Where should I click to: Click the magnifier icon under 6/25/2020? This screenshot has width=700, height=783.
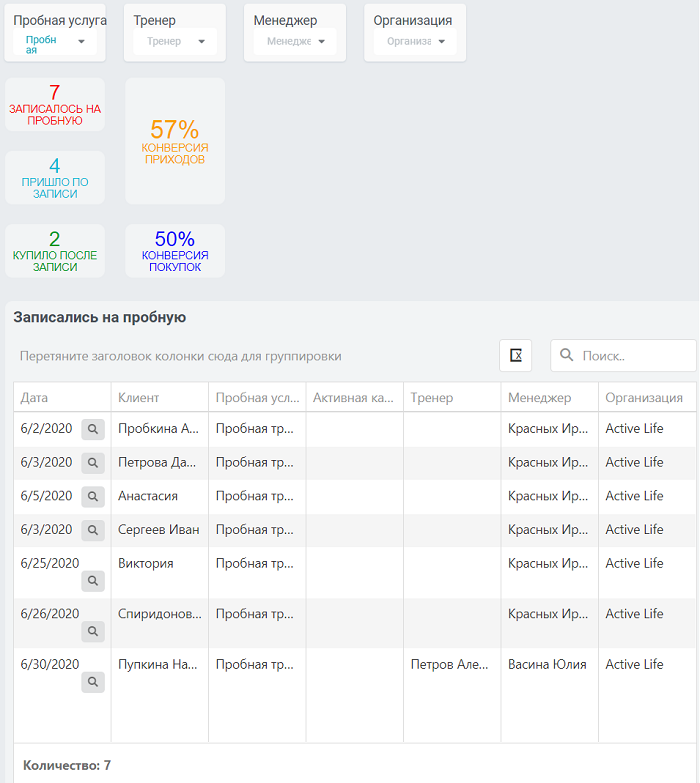click(93, 581)
